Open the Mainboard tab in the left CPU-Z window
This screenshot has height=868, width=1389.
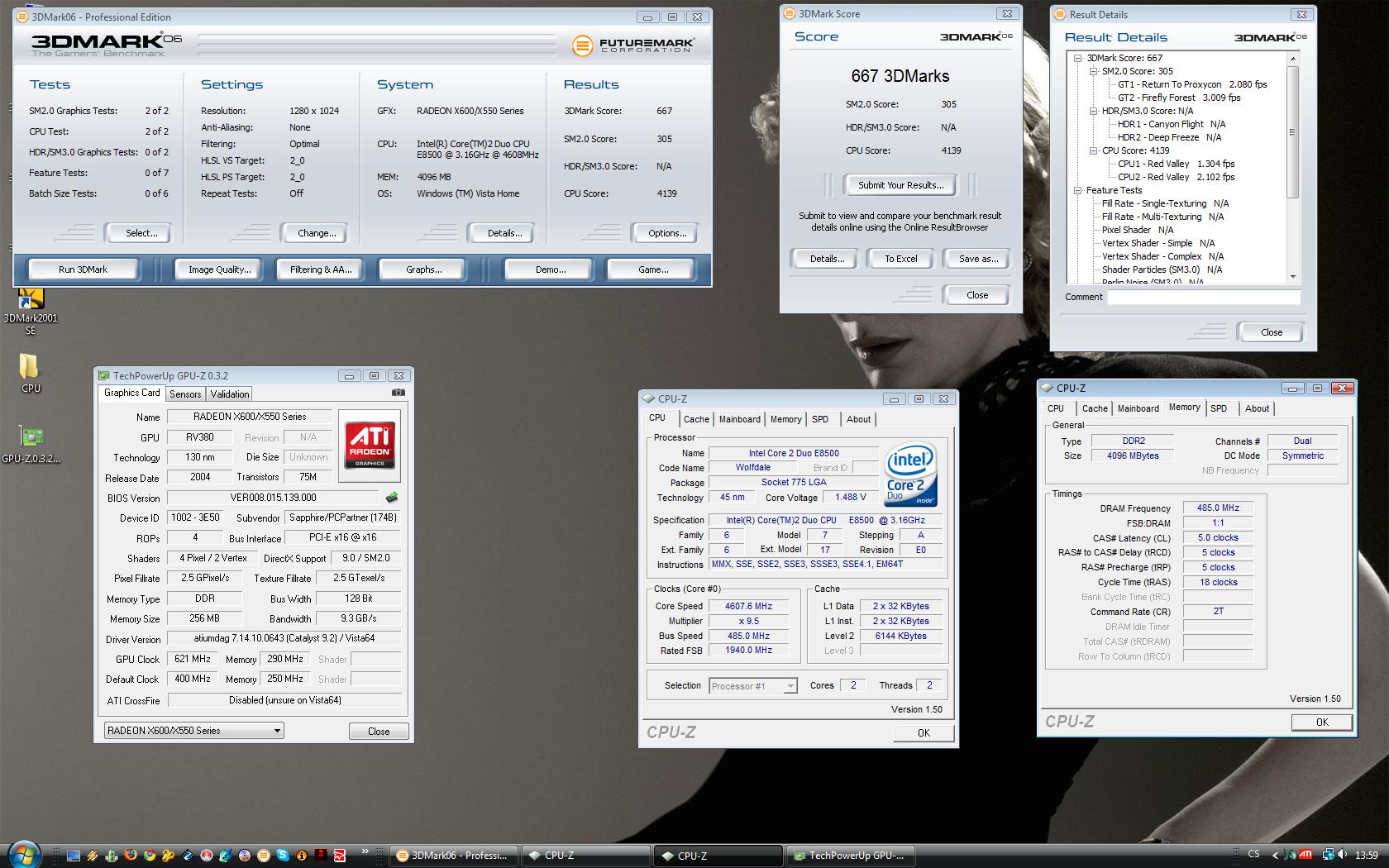739,419
